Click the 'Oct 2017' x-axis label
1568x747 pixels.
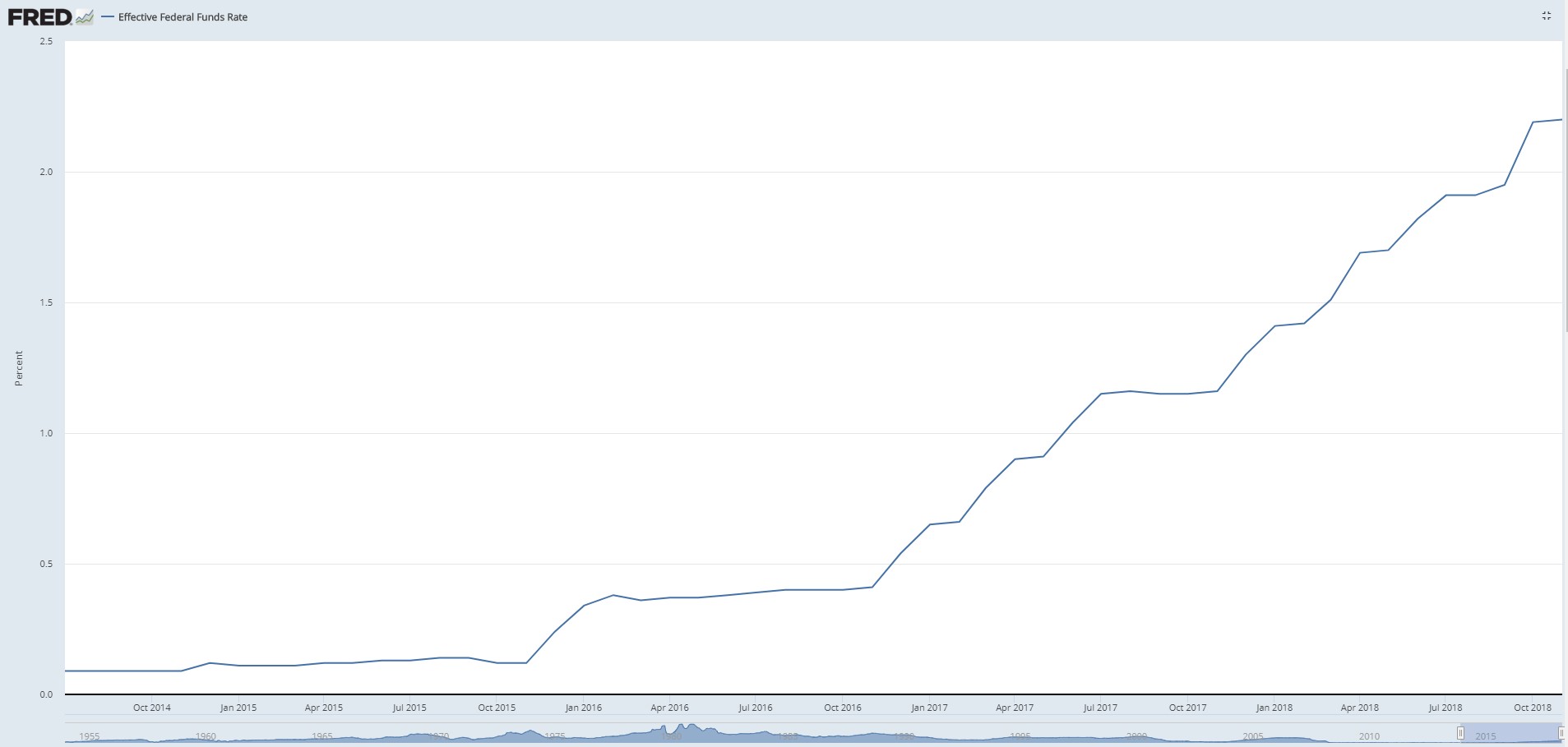[x=1187, y=708]
